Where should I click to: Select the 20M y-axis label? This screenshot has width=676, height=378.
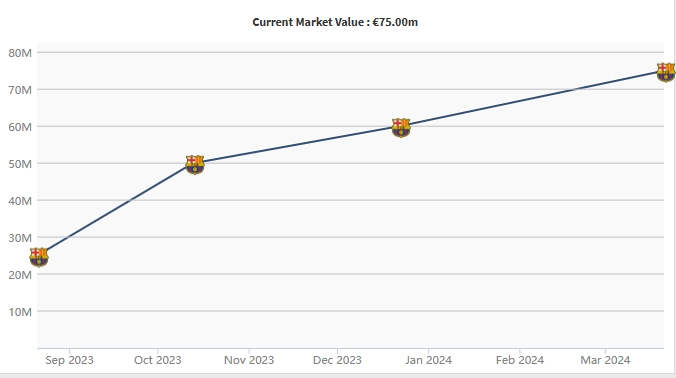[20, 275]
